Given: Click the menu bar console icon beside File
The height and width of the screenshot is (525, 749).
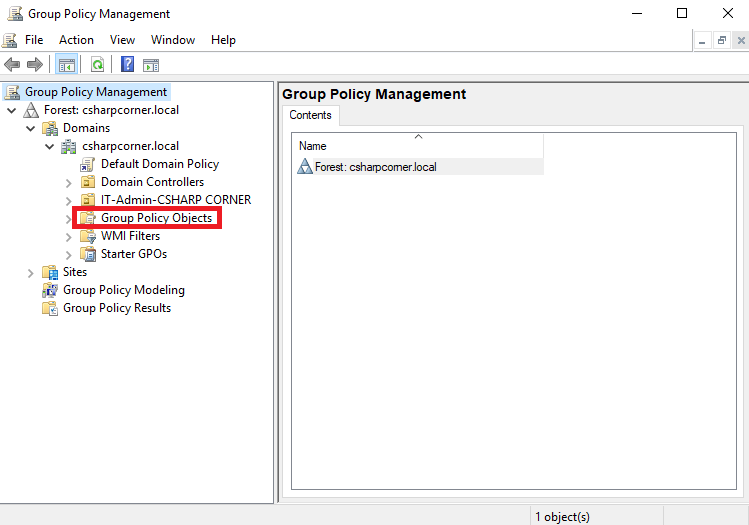Looking at the screenshot, I should (x=10, y=40).
